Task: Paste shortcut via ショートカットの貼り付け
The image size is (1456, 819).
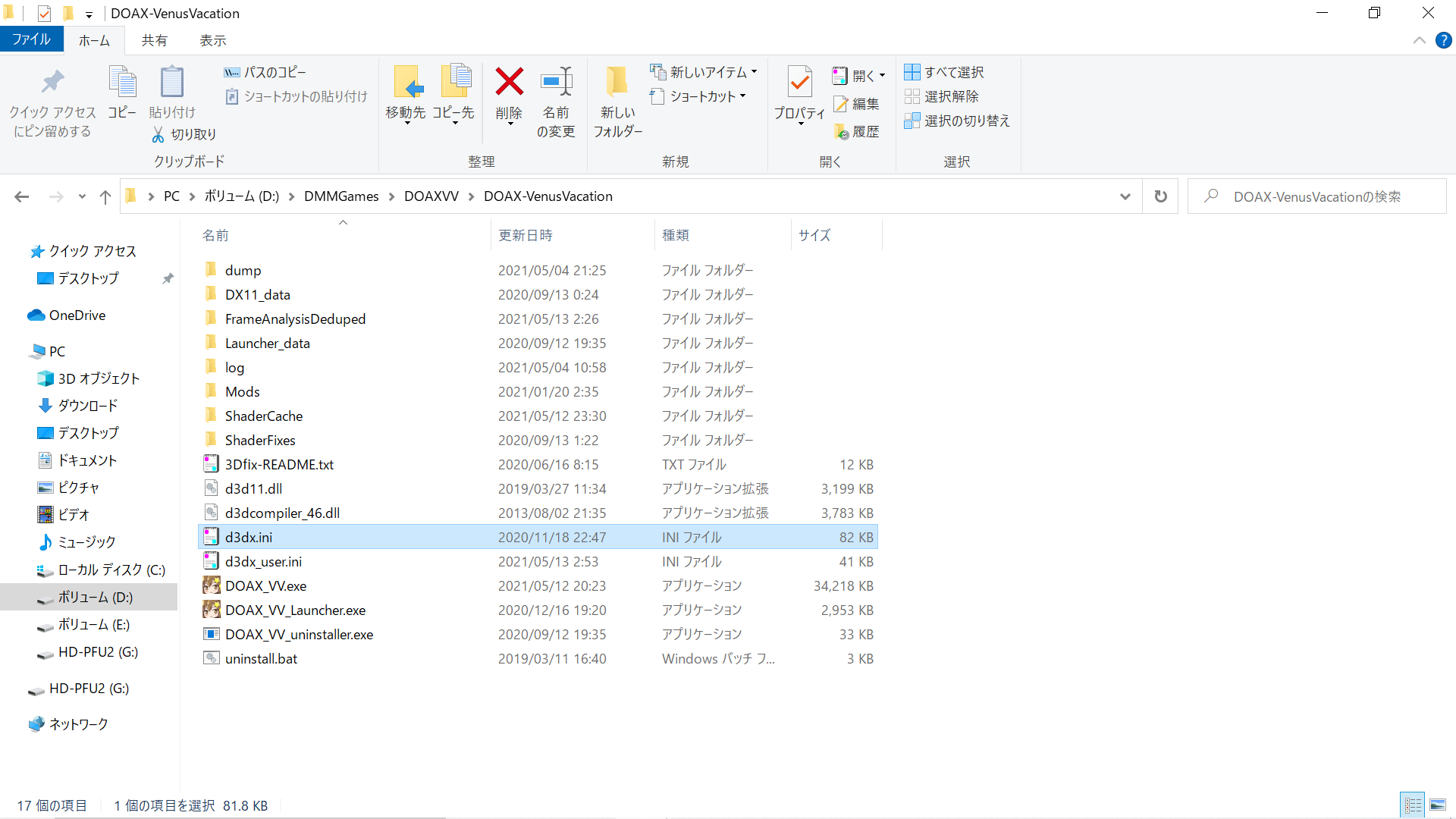Action: pyautogui.click(x=296, y=96)
